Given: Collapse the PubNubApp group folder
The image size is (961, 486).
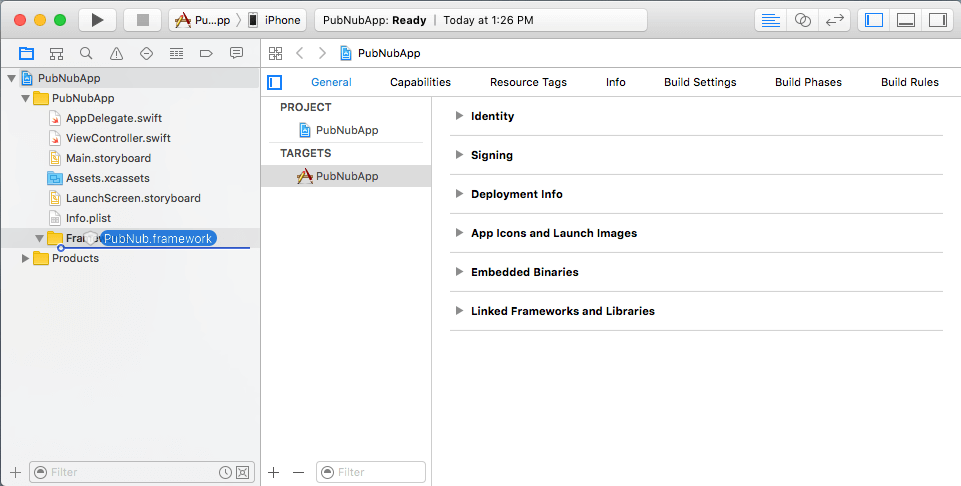Looking at the screenshot, I should point(25,98).
